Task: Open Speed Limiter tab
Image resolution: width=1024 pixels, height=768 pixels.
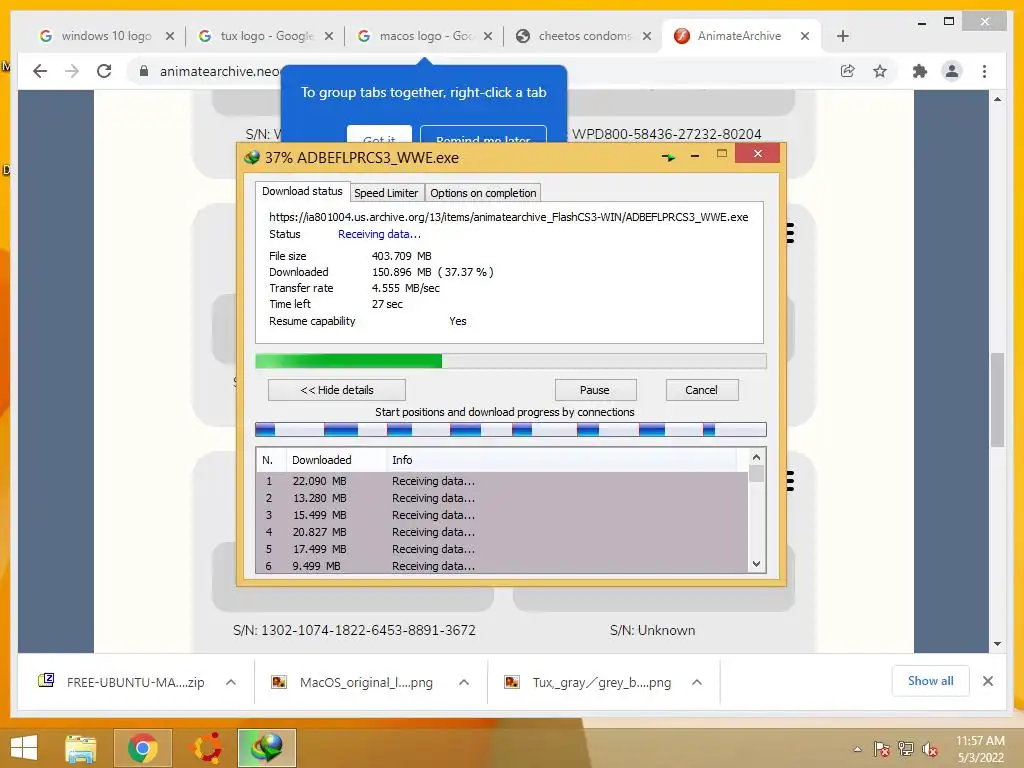Action: pyautogui.click(x=386, y=193)
